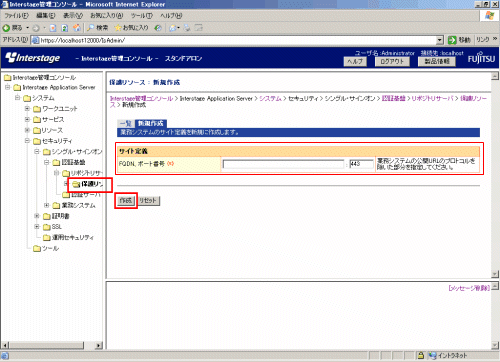The height and width of the screenshot is (362, 500).
Task: Click the Search magnifier toolbar icon
Action: click(90, 28)
